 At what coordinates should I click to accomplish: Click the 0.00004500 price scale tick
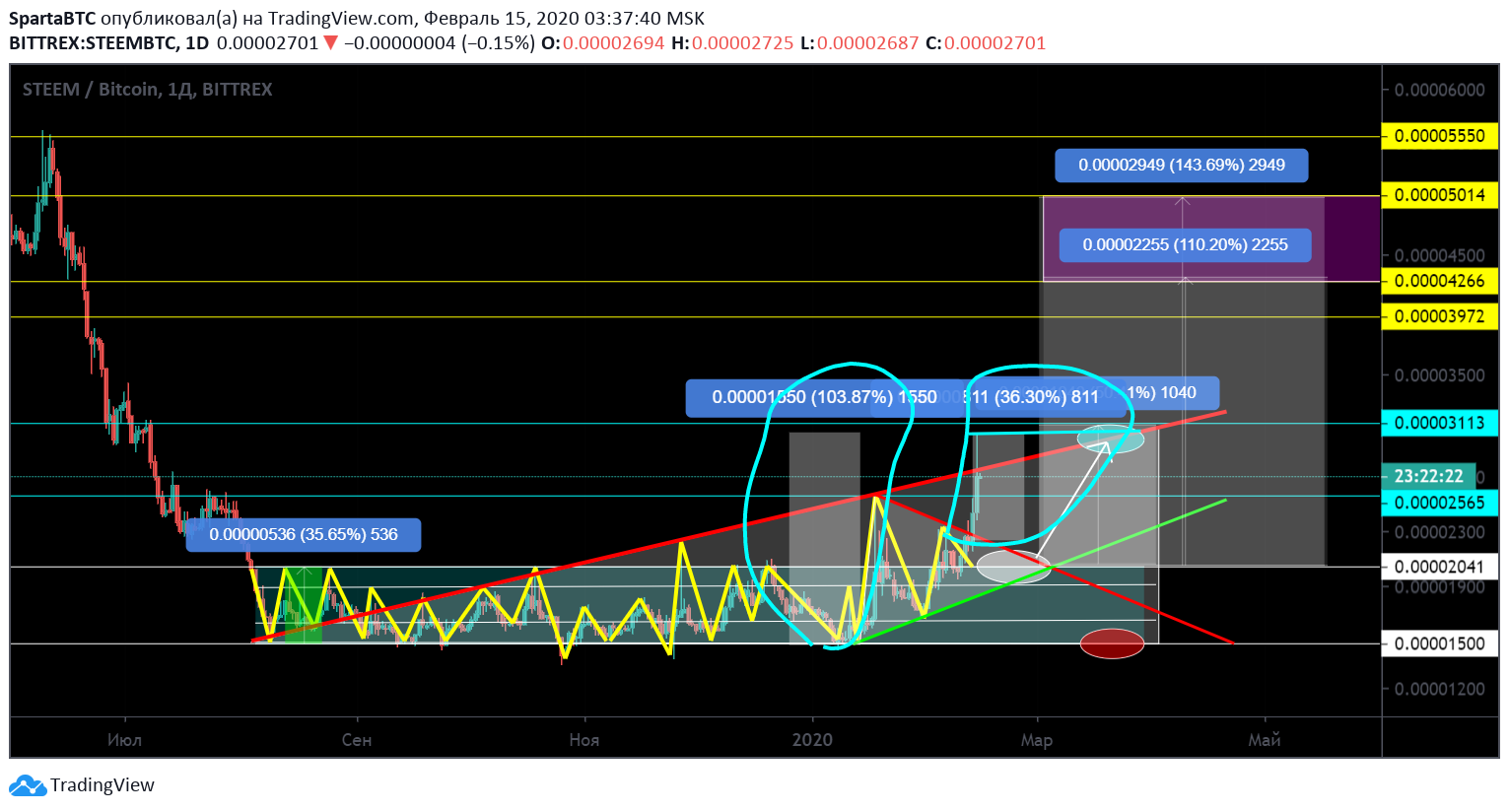[x=1439, y=255]
